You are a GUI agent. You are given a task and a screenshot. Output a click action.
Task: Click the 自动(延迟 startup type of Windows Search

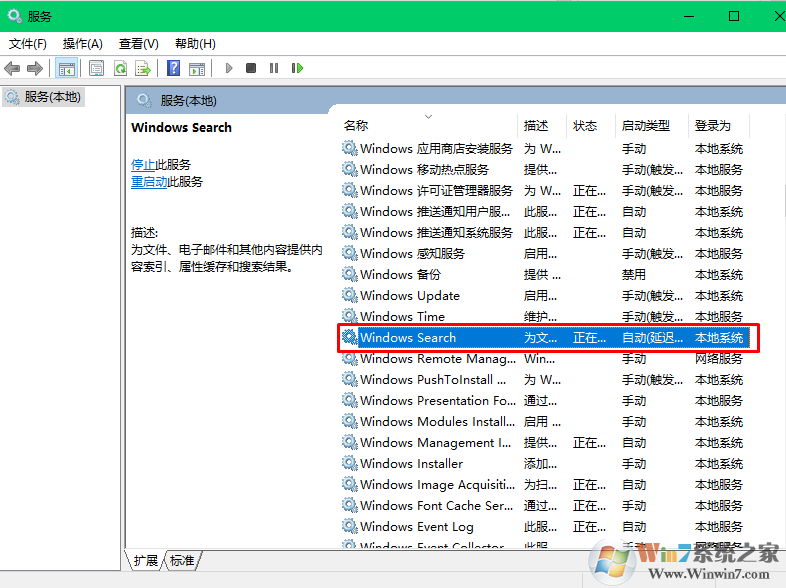click(x=652, y=337)
